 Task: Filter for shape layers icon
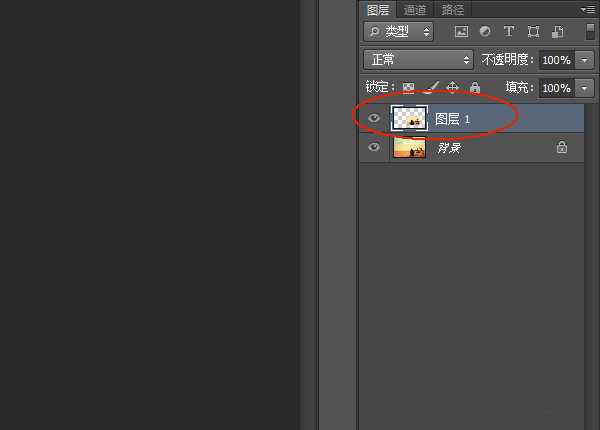533,32
